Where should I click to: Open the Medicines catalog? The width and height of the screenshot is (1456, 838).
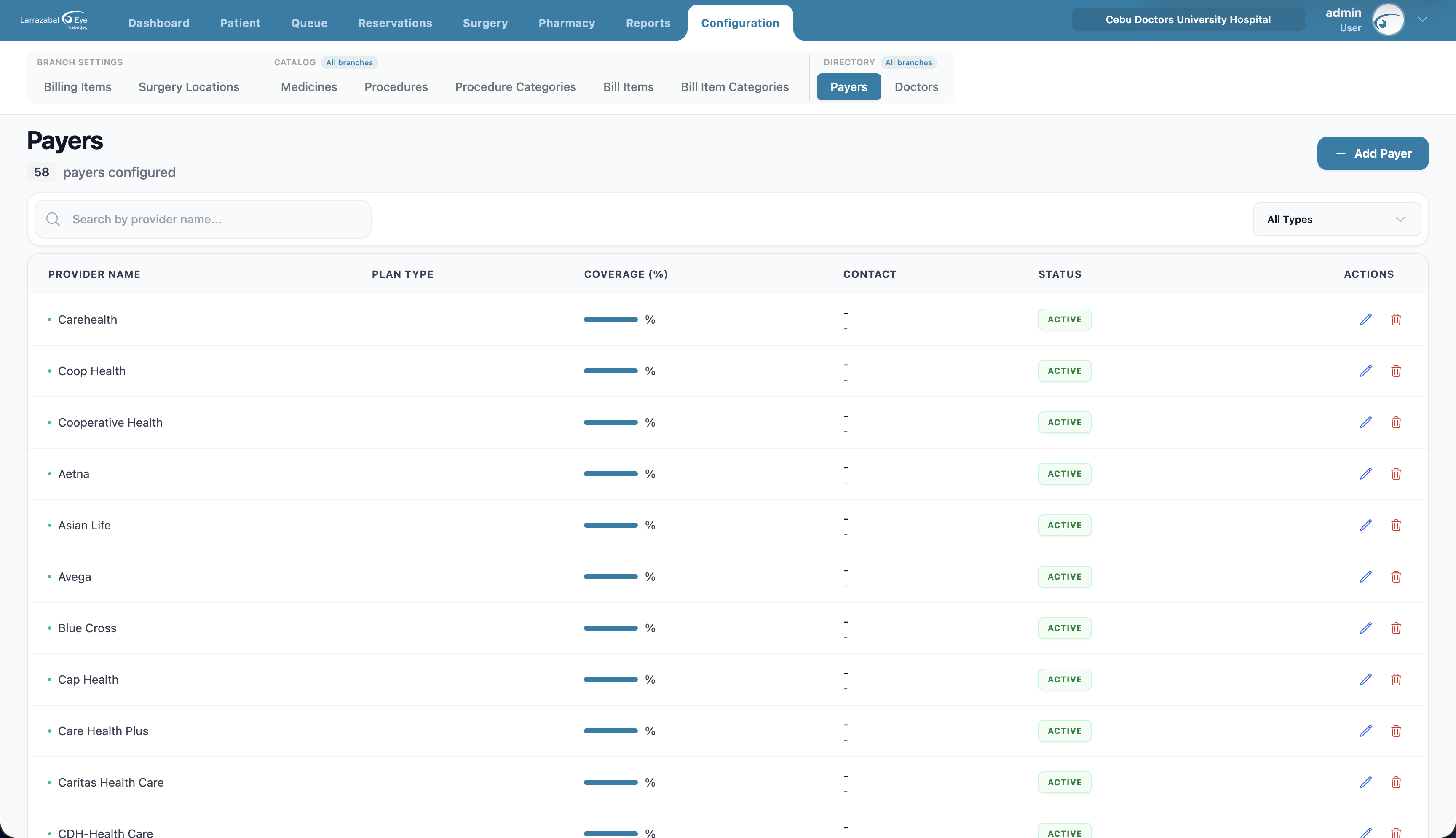[x=309, y=87]
